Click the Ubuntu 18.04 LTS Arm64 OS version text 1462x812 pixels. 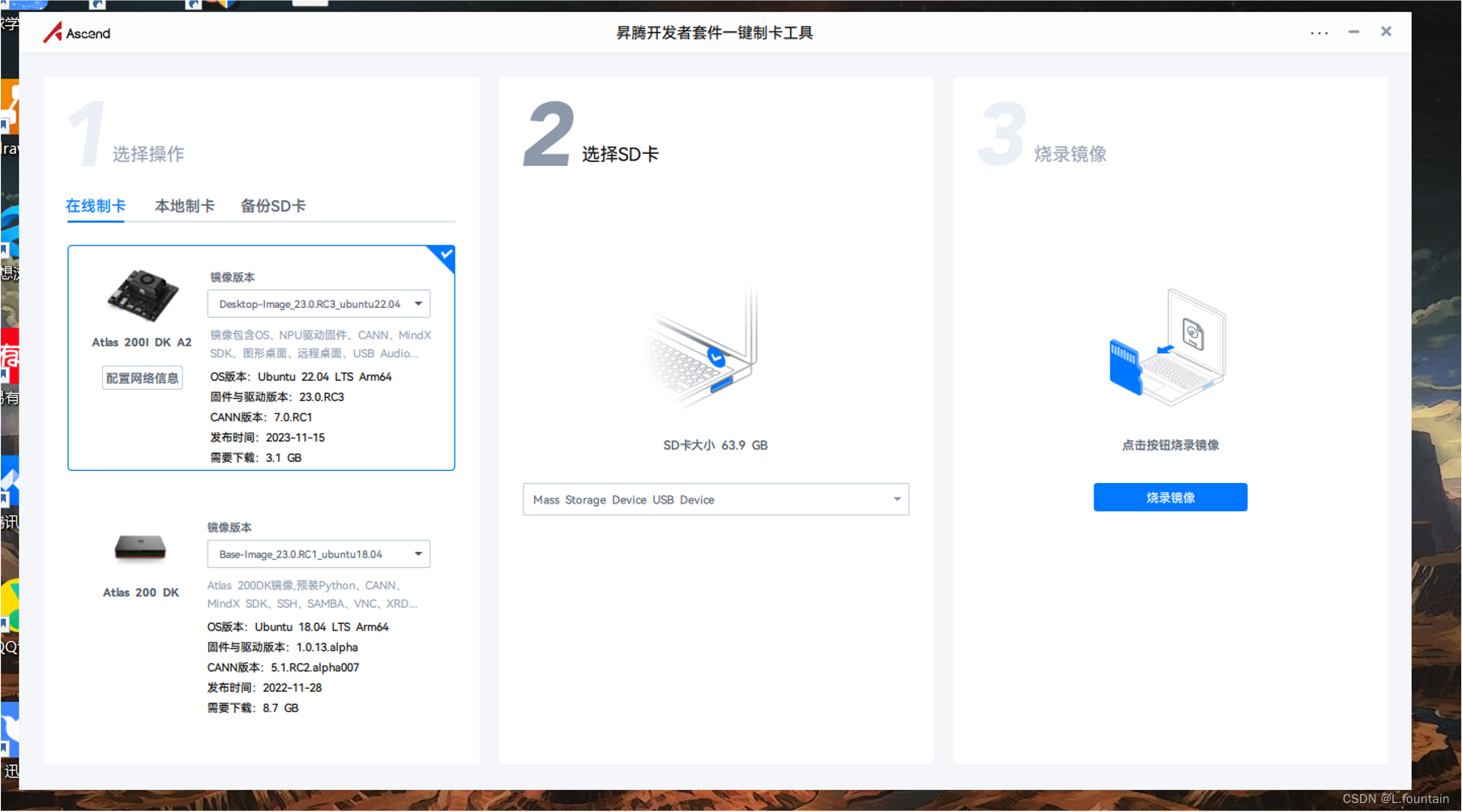click(298, 627)
